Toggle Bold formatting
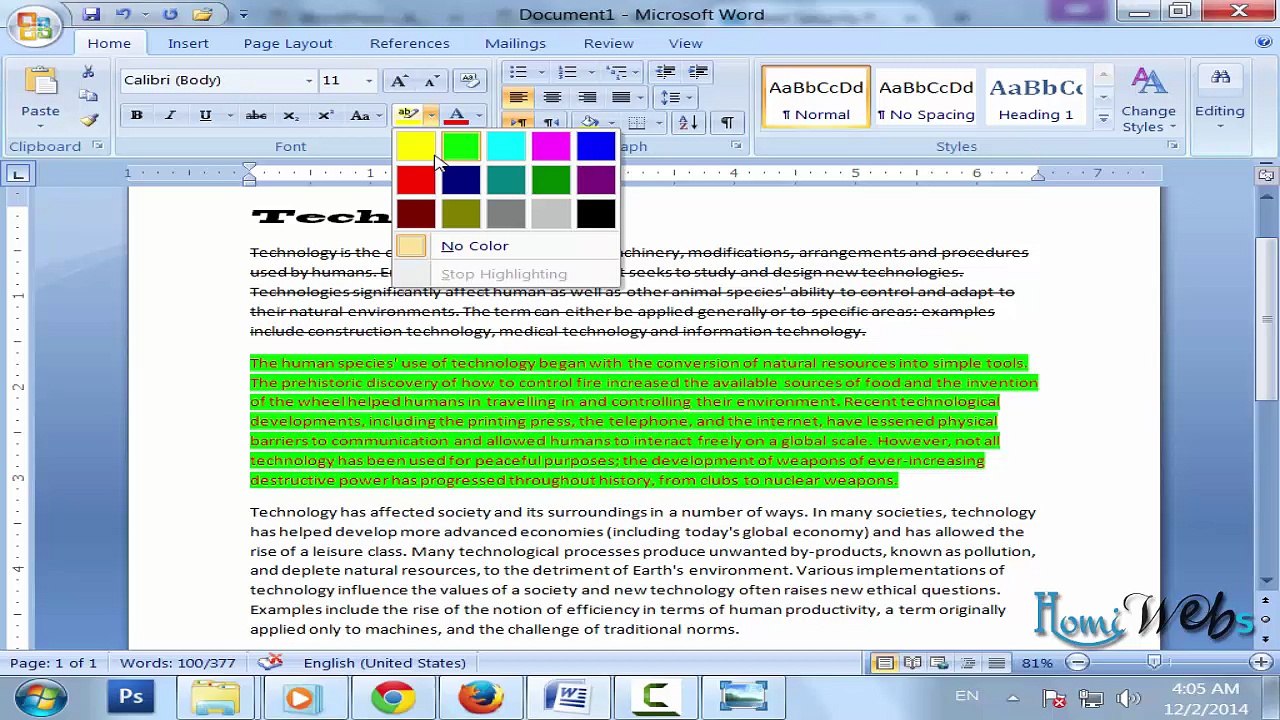The height and width of the screenshot is (720, 1280). (x=137, y=116)
